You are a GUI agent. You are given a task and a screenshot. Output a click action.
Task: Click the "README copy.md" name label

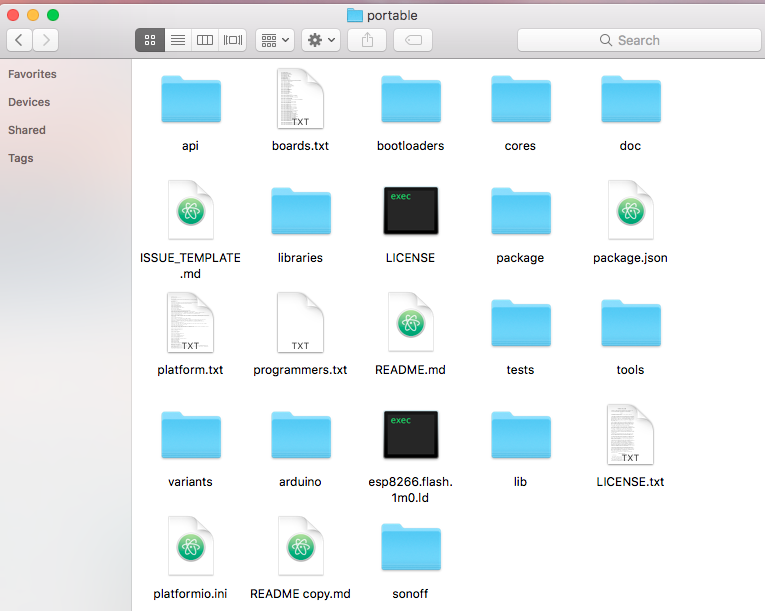[x=301, y=594]
